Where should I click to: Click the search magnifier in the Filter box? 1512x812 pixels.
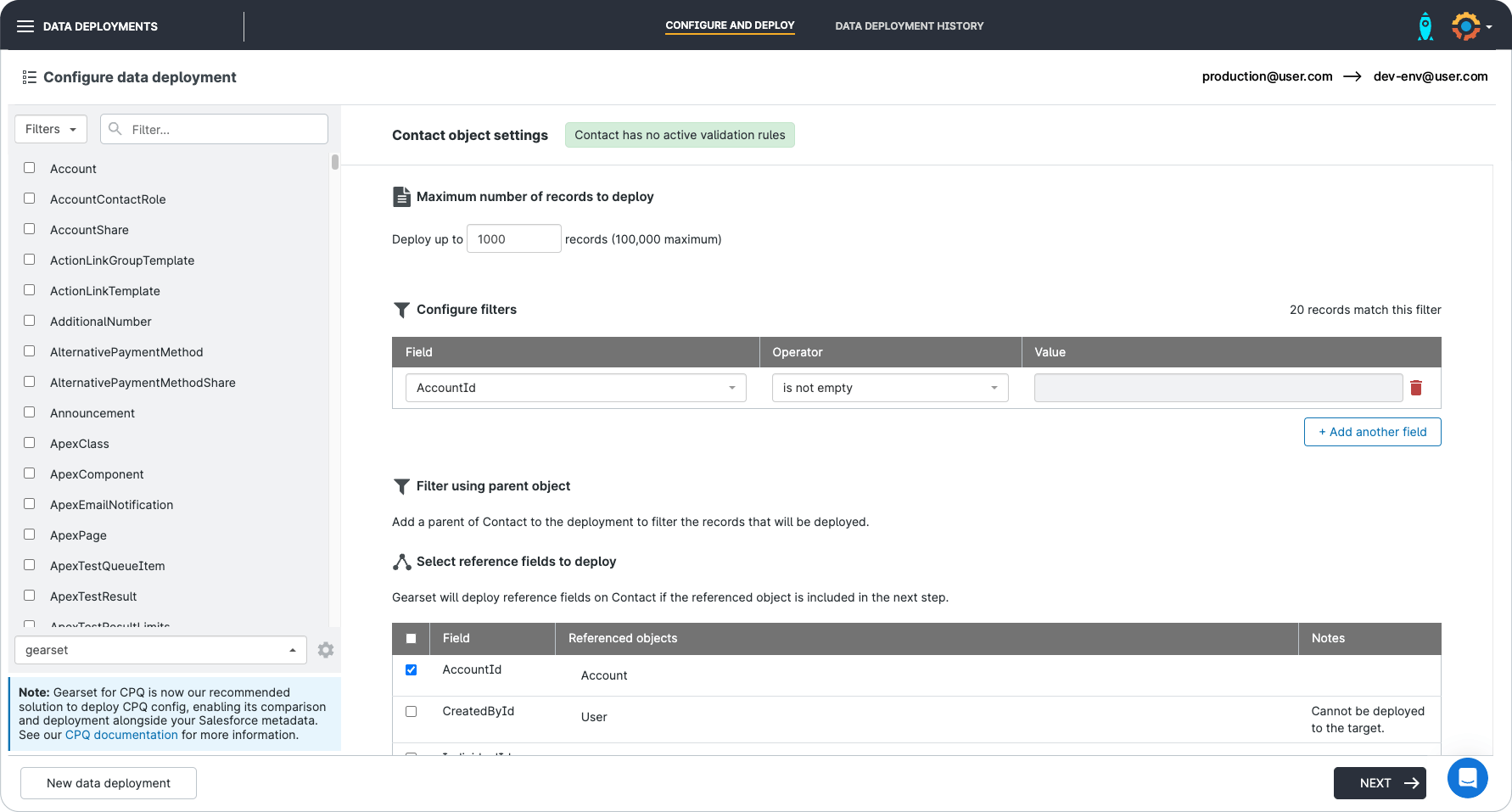pyautogui.click(x=115, y=129)
